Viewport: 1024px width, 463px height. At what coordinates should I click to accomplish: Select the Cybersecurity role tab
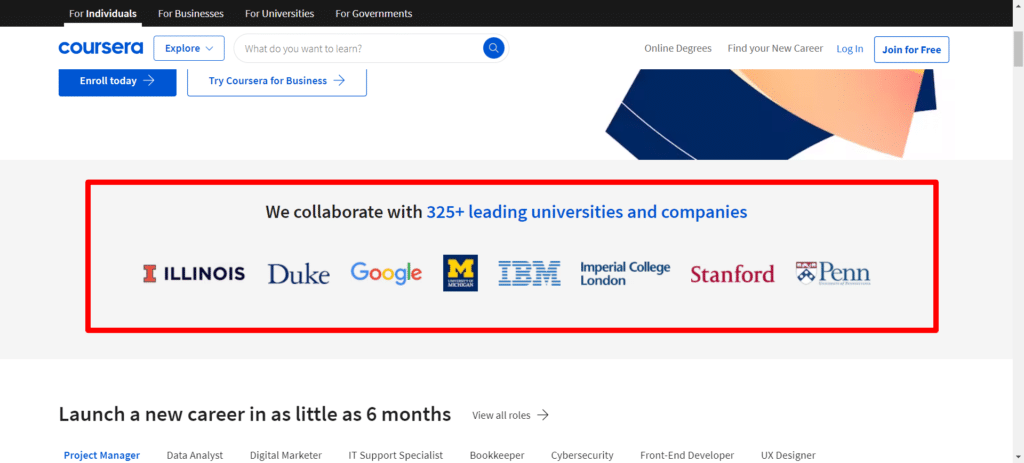coord(582,455)
